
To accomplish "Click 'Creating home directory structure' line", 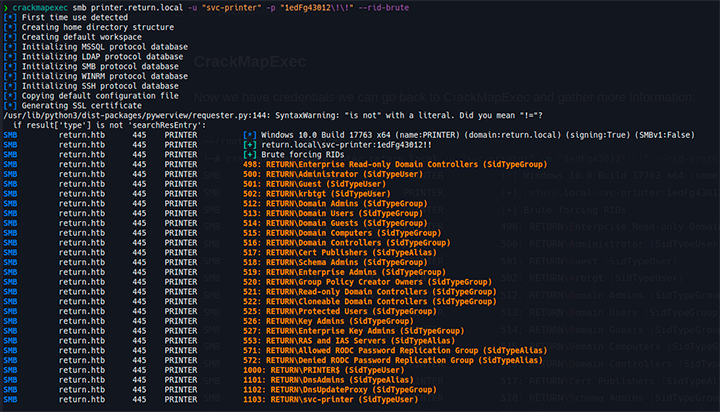I will (x=98, y=27).
